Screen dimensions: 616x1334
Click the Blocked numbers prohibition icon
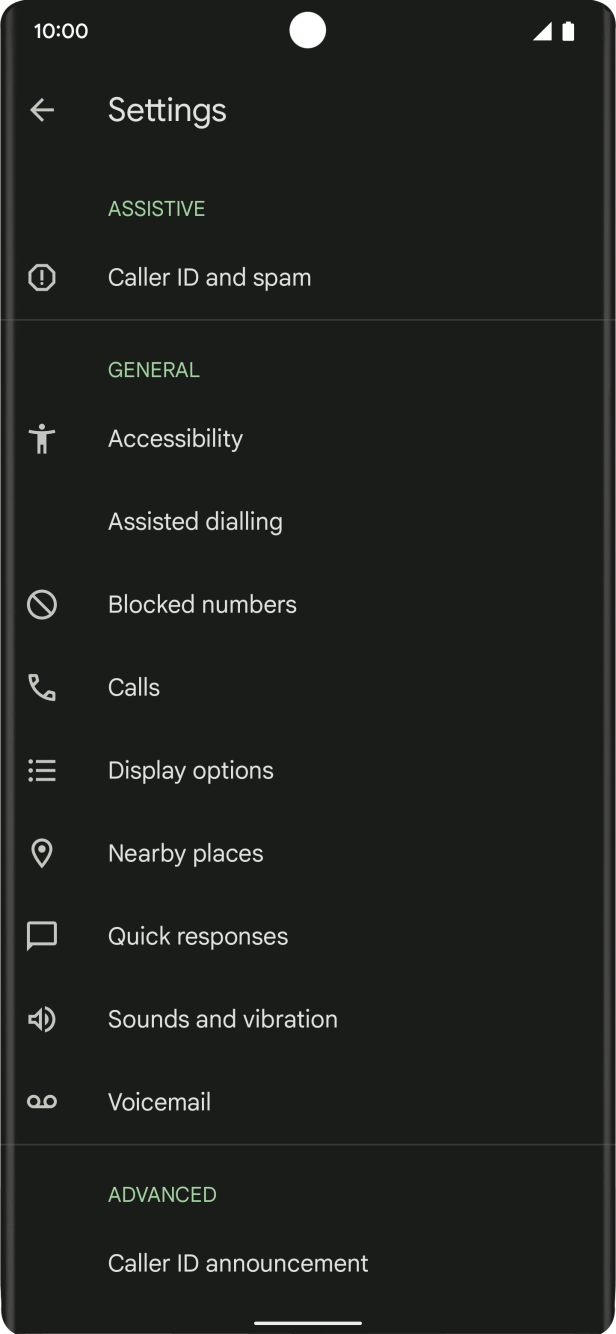(41, 604)
